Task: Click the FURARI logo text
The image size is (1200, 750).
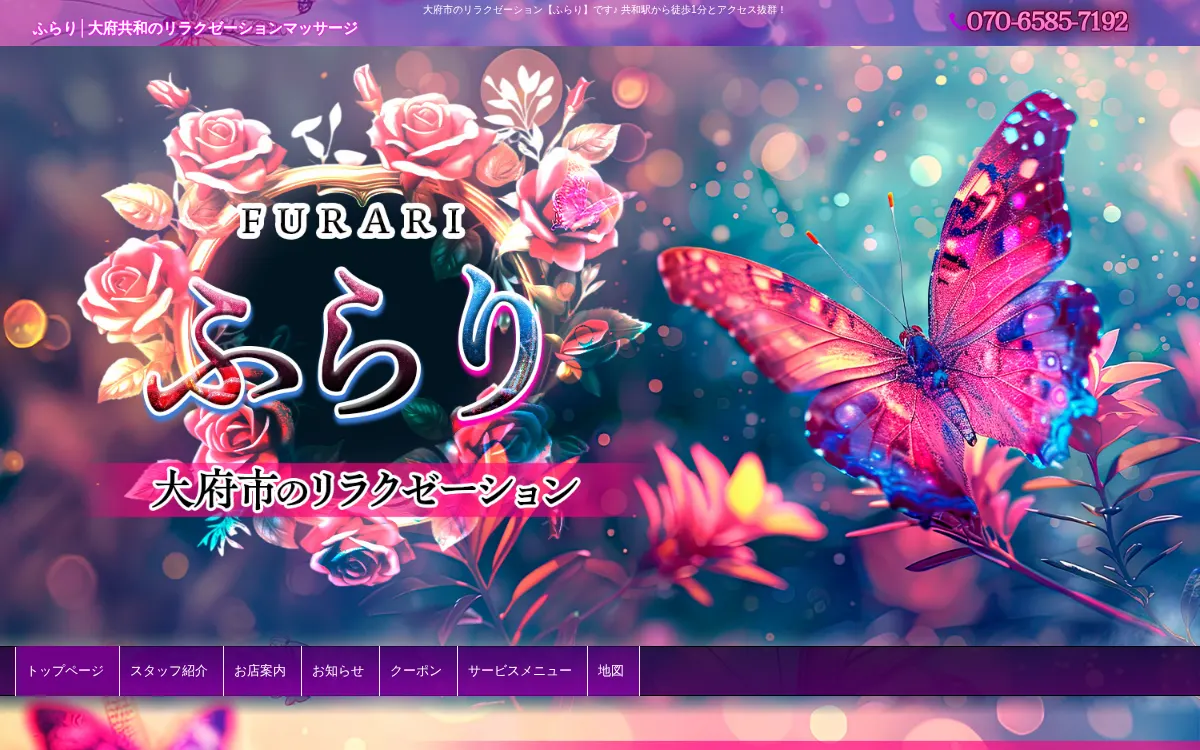Action: [353, 222]
